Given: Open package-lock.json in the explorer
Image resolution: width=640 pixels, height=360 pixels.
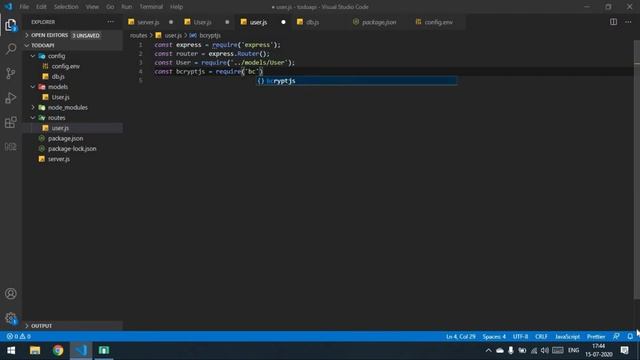Looking at the screenshot, I should pyautogui.click(x=72, y=149).
